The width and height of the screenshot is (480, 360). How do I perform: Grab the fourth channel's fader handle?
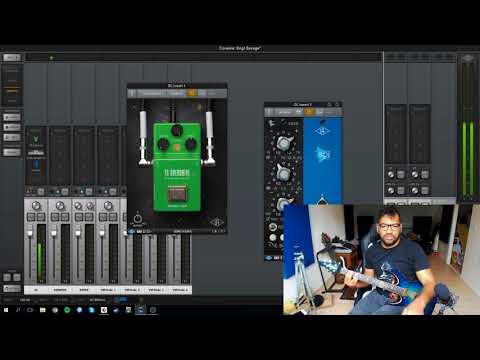pos(102,233)
